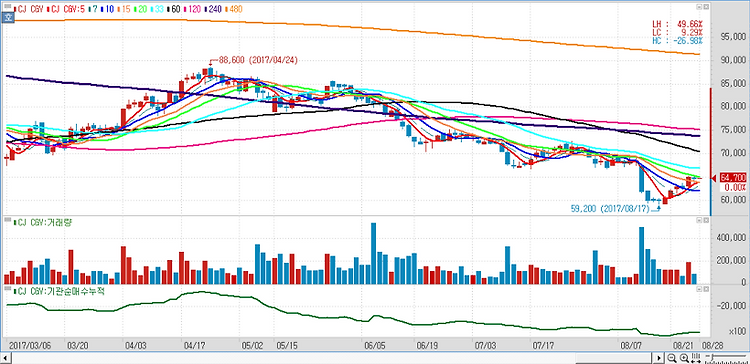Image resolution: width=750 pixels, height=364 pixels.
Task: Click the red current price arrow marker
Action: point(713,178)
